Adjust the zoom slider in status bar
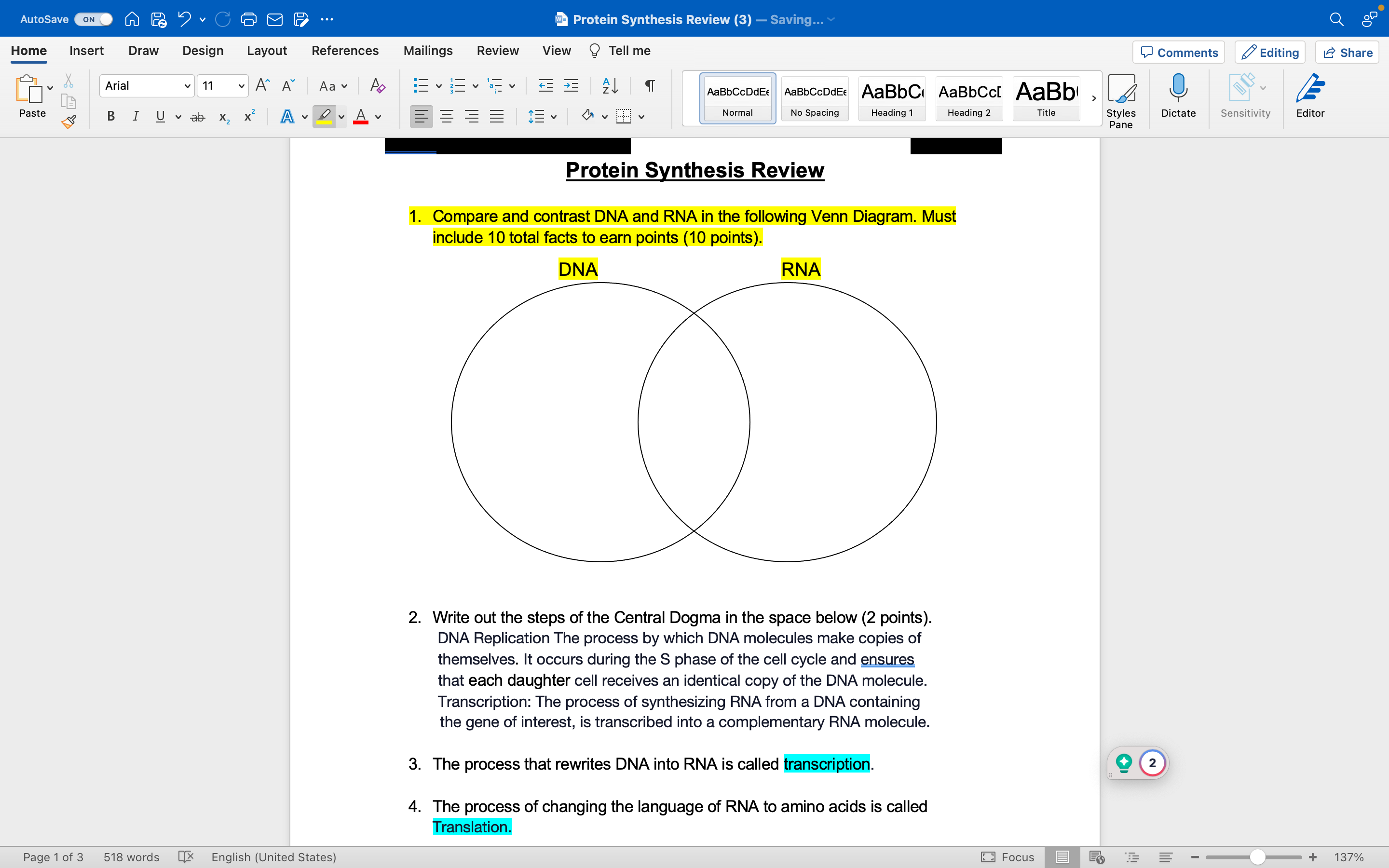Viewport: 1389px width, 868px height. click(x=1257, y=857)
